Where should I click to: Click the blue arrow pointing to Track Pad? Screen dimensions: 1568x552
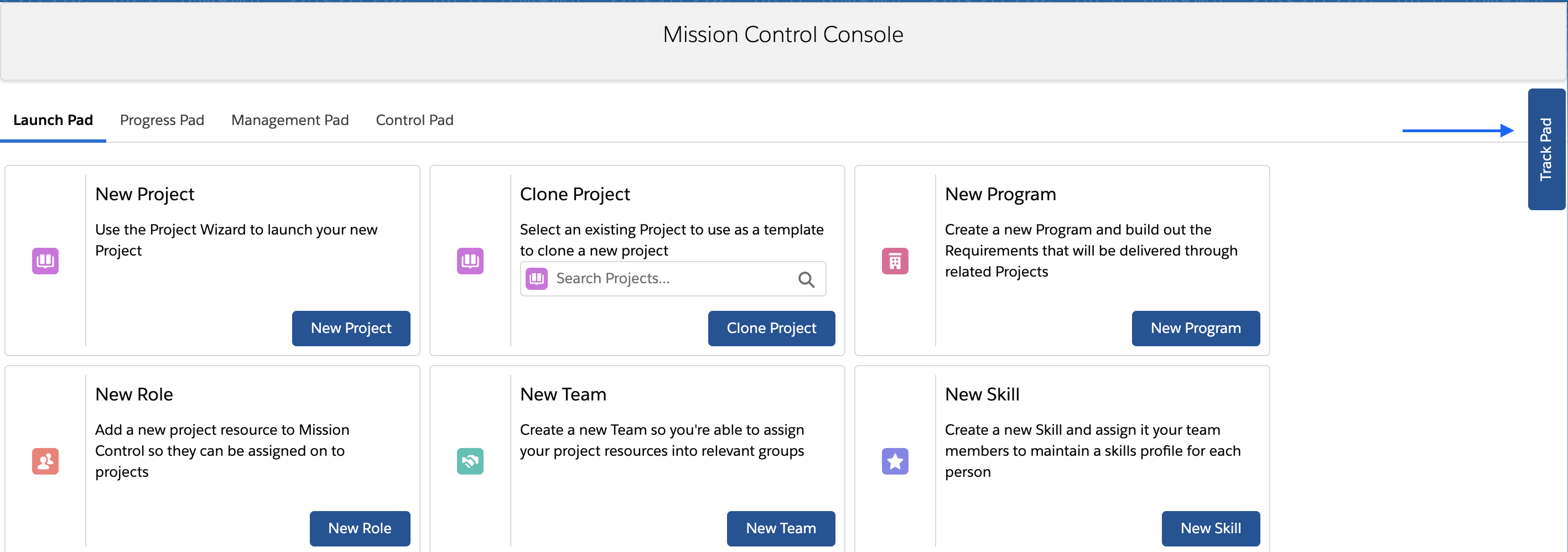[1458, 129]
